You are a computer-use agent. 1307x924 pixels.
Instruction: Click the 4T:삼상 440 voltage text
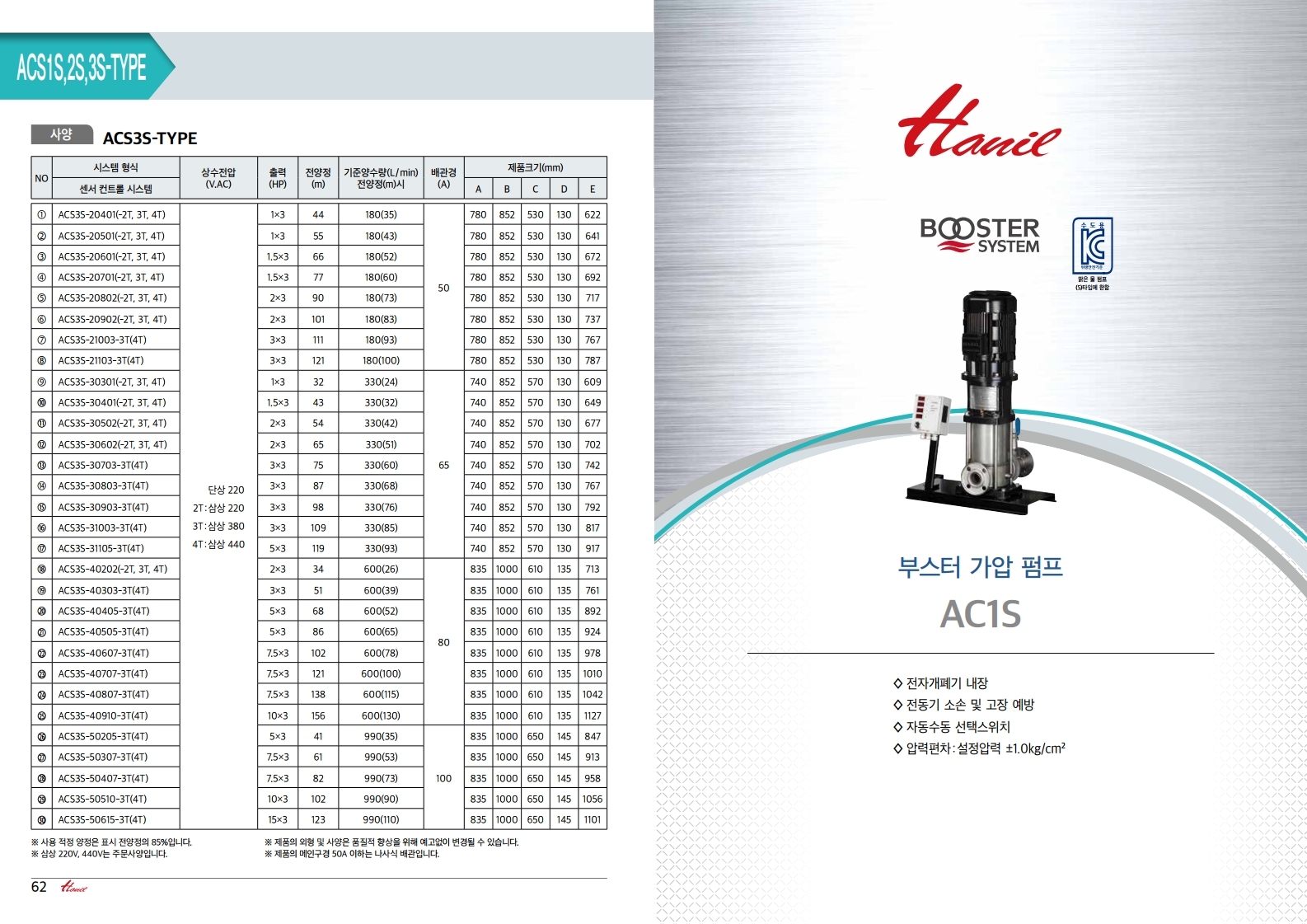(x=218, y=544)
